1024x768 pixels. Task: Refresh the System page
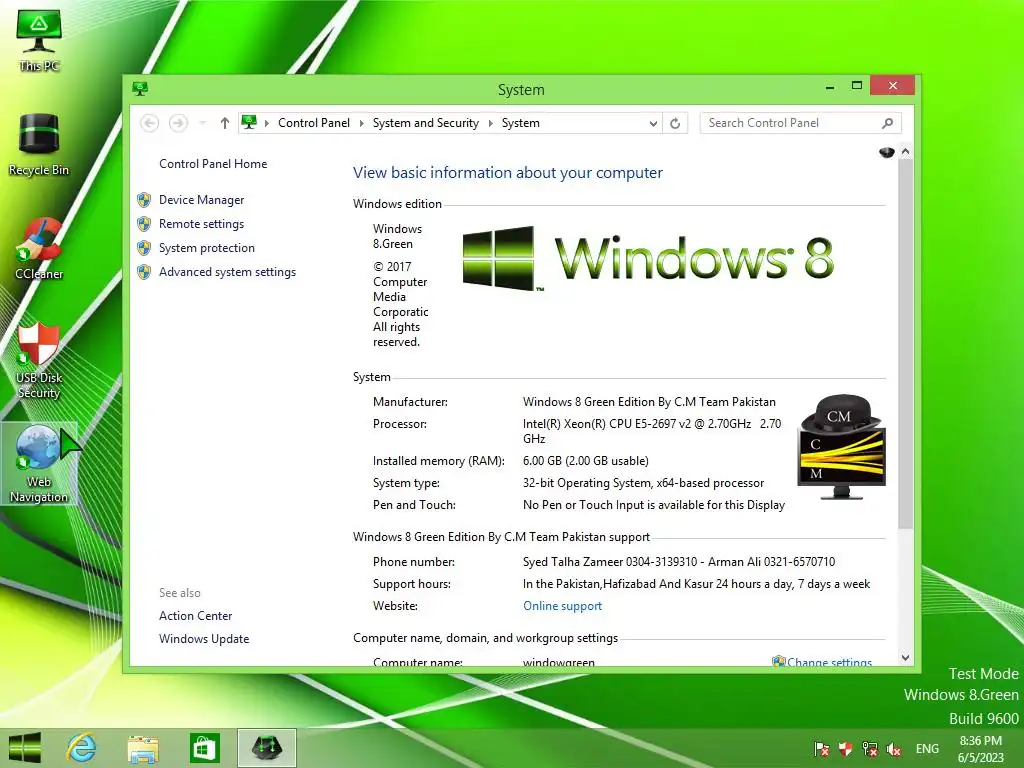click(x=675, y=123)
